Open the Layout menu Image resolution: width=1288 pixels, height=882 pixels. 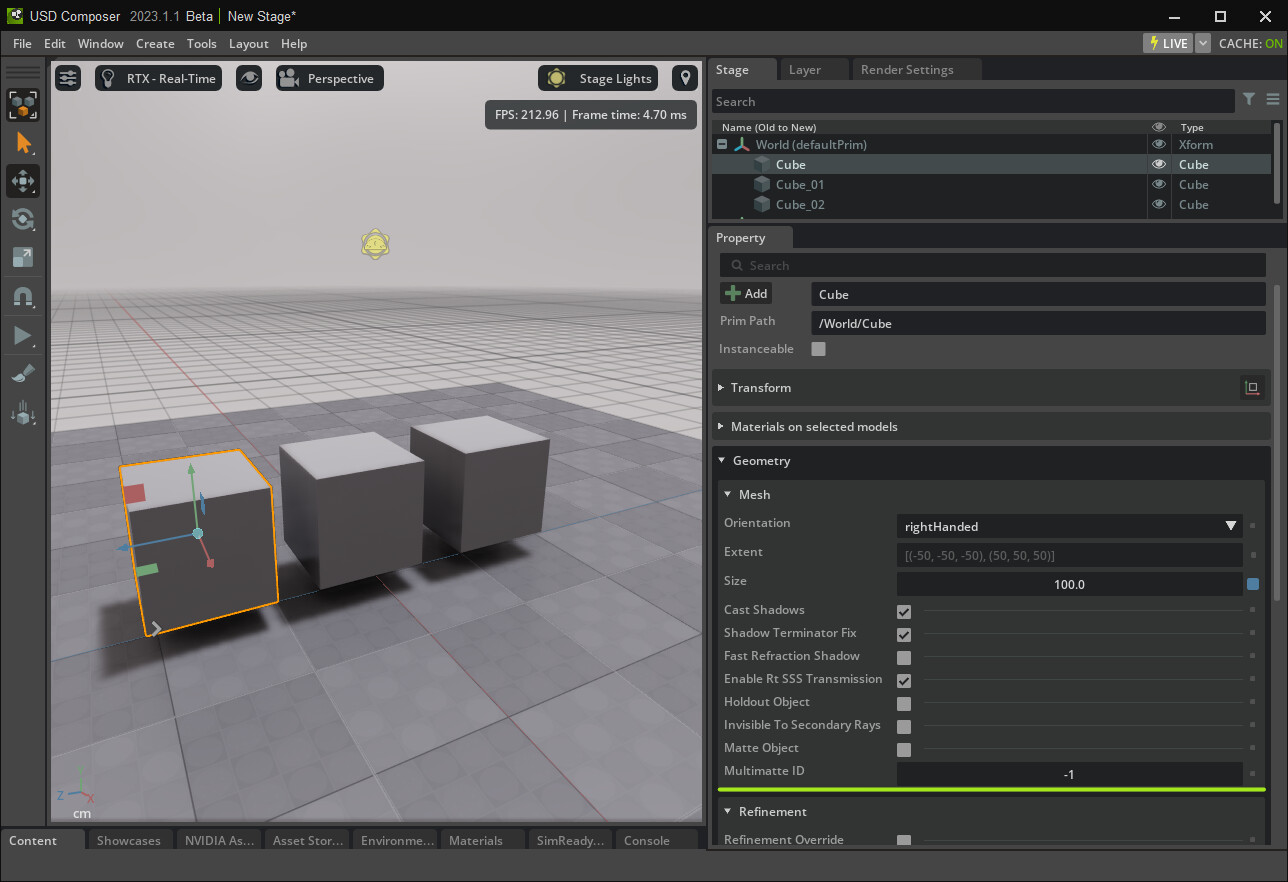(x=249, y=43)
